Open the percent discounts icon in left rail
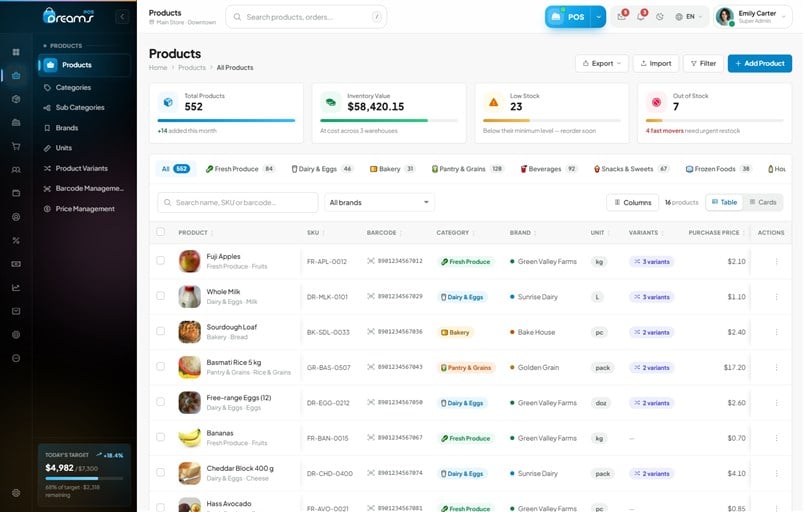 click(16, 240)
